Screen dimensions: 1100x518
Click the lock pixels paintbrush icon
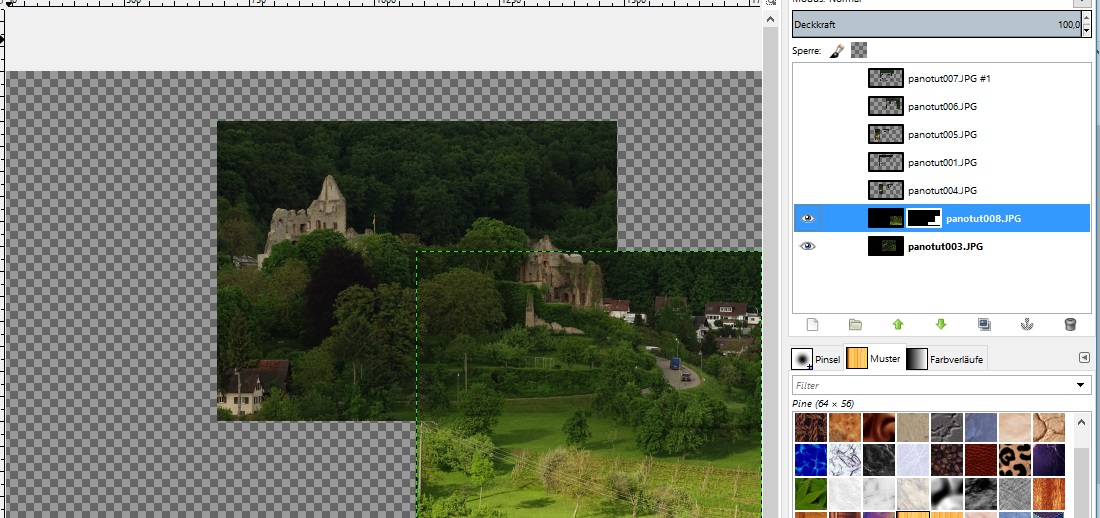pos(837,50)
